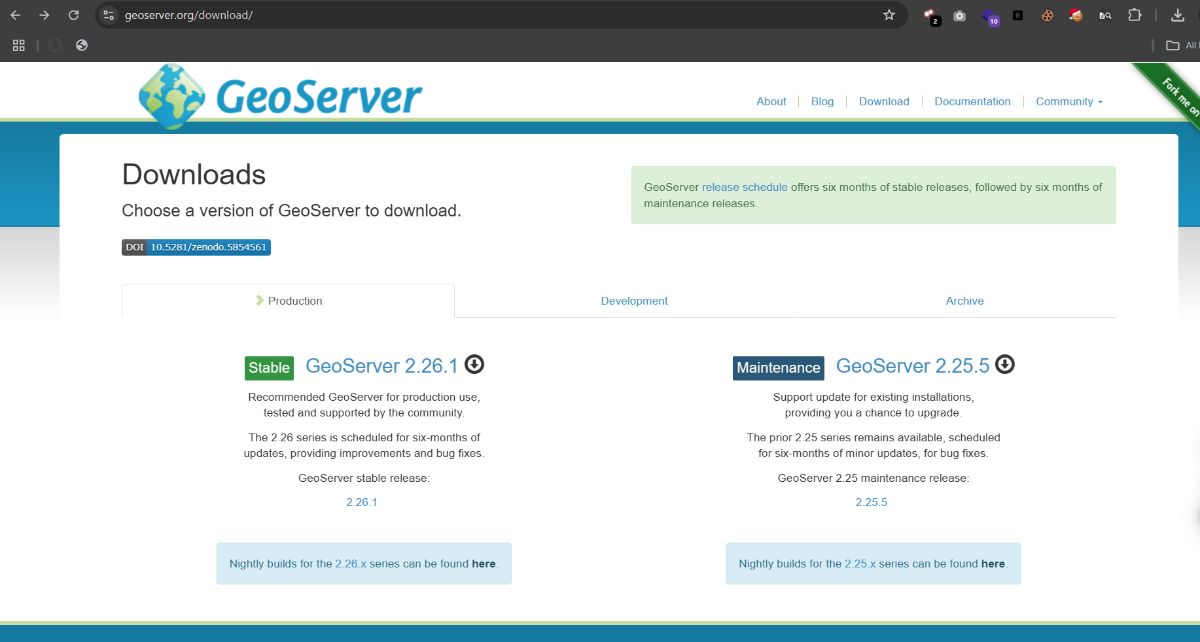Bookmark the page with the star icon

[887, 15]
